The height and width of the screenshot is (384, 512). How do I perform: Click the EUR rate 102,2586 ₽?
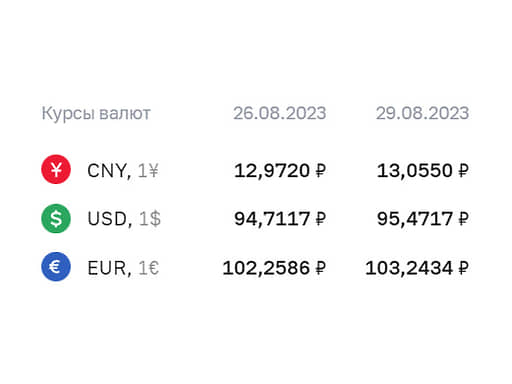(274, 268)
